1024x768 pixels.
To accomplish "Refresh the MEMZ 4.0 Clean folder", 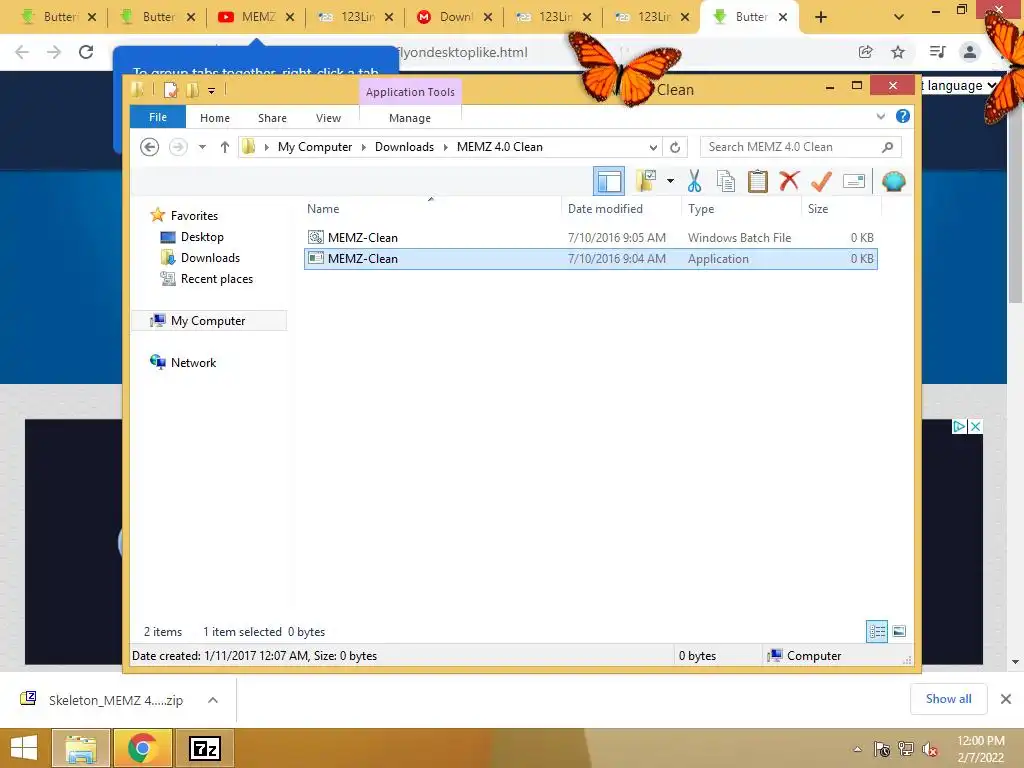I will [675, 147].
